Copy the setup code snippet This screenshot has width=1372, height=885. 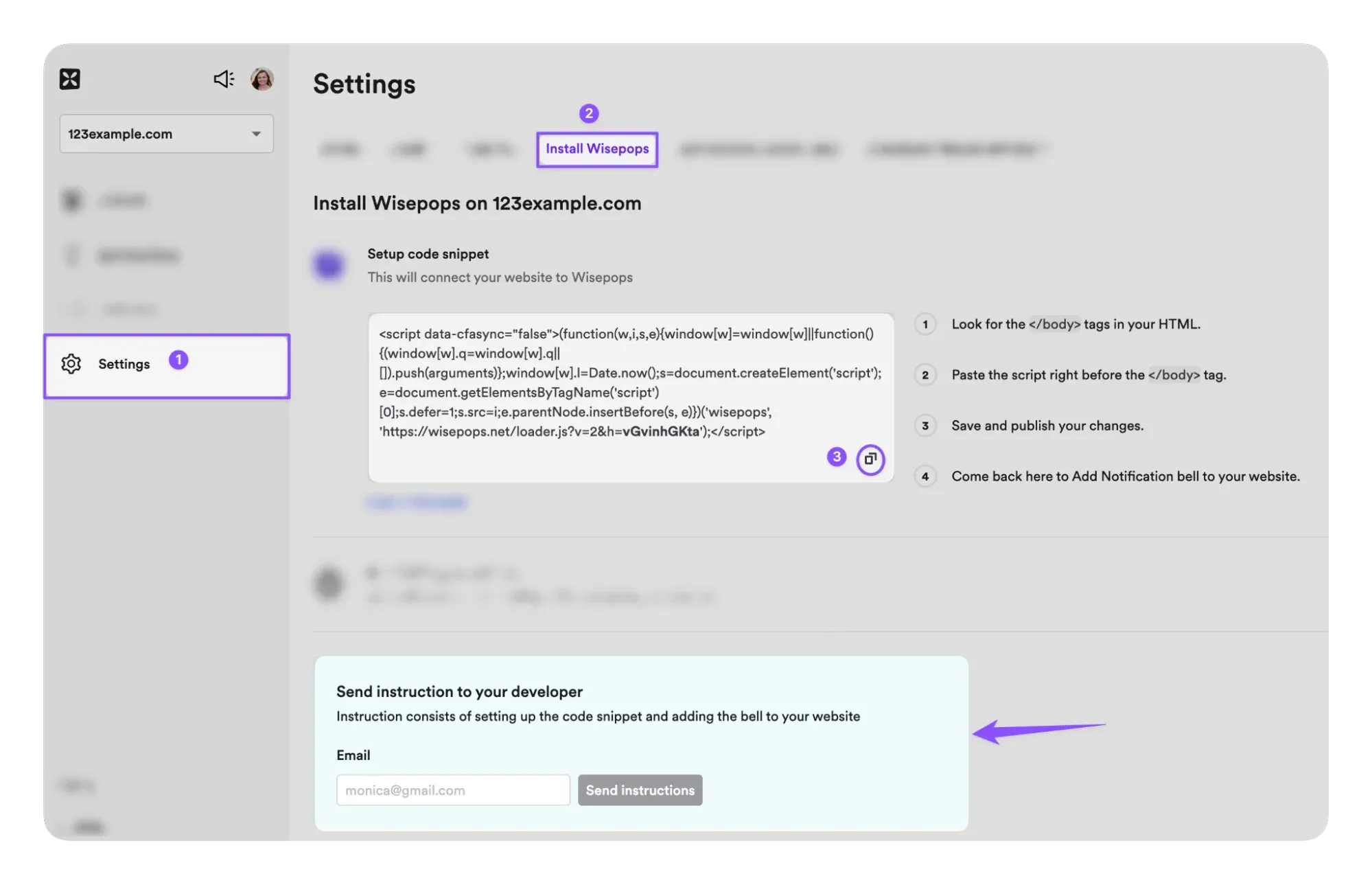pos(870,460)
